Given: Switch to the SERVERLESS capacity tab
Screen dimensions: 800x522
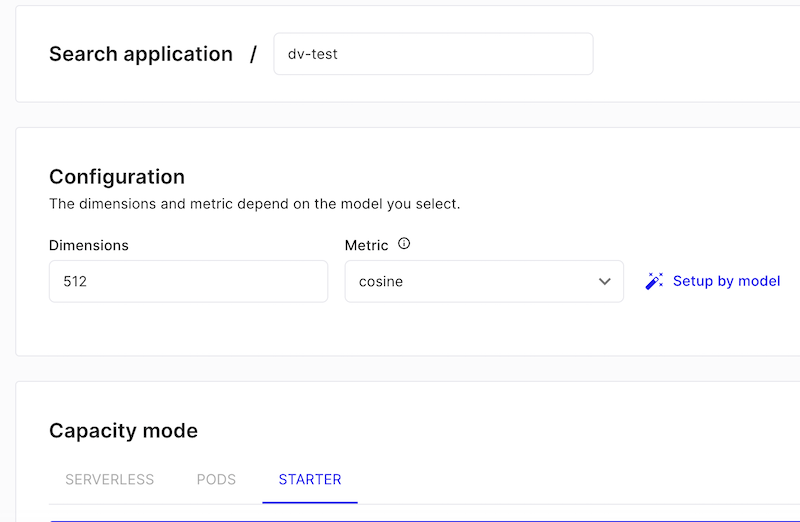Looking at the screenshot, I should [x=109, y=479].
